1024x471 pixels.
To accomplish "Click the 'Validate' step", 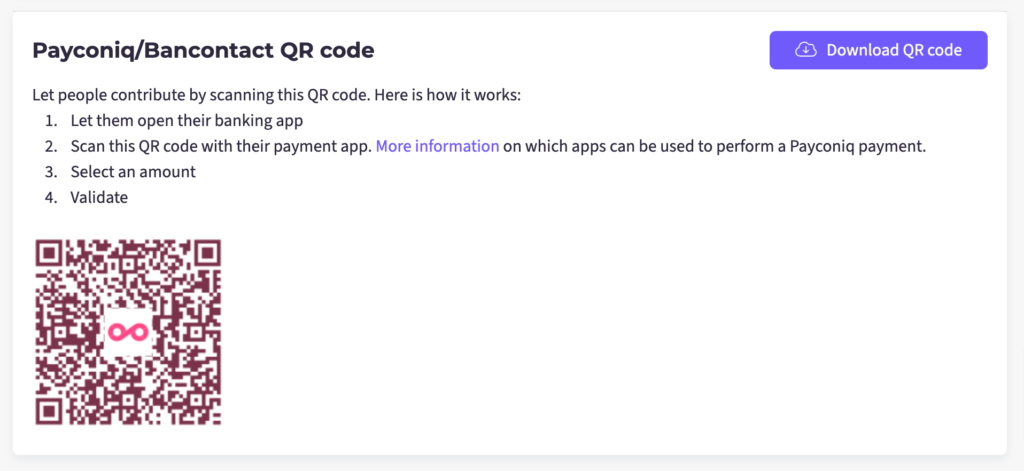I will click(99, 198).
